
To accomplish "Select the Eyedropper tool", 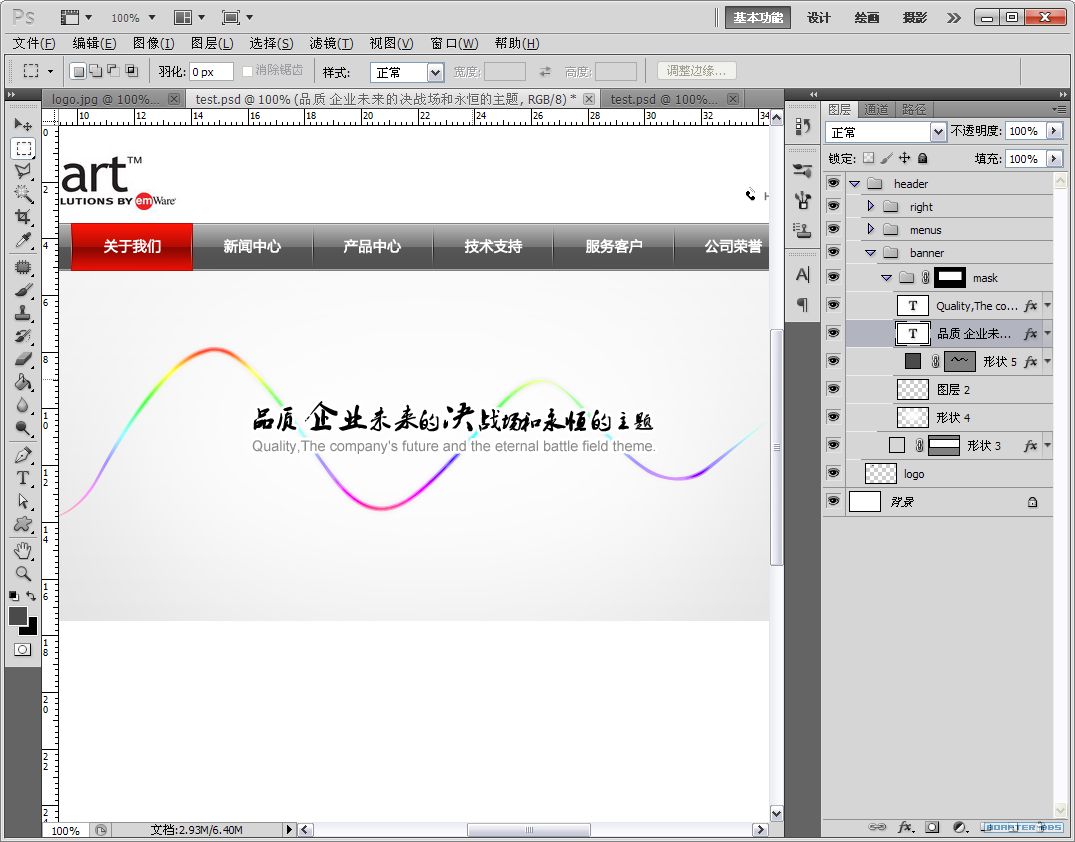I will coord(23,240).
